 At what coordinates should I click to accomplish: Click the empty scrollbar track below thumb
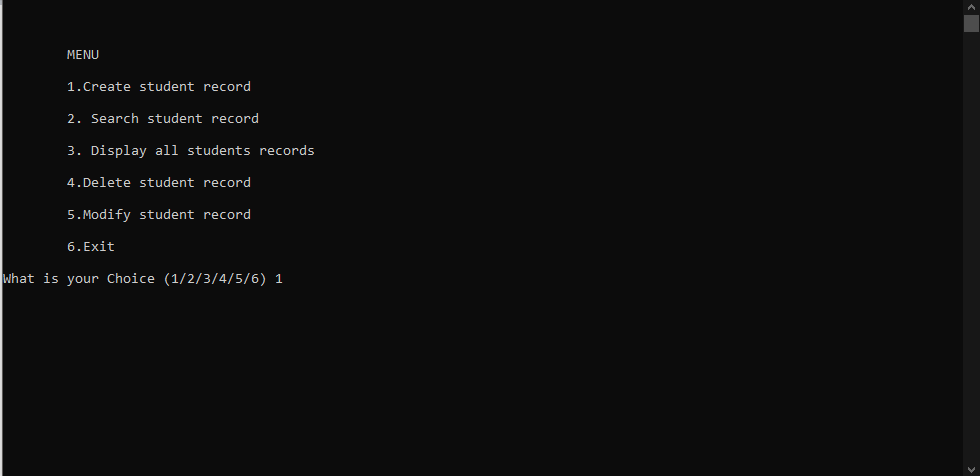971,247
